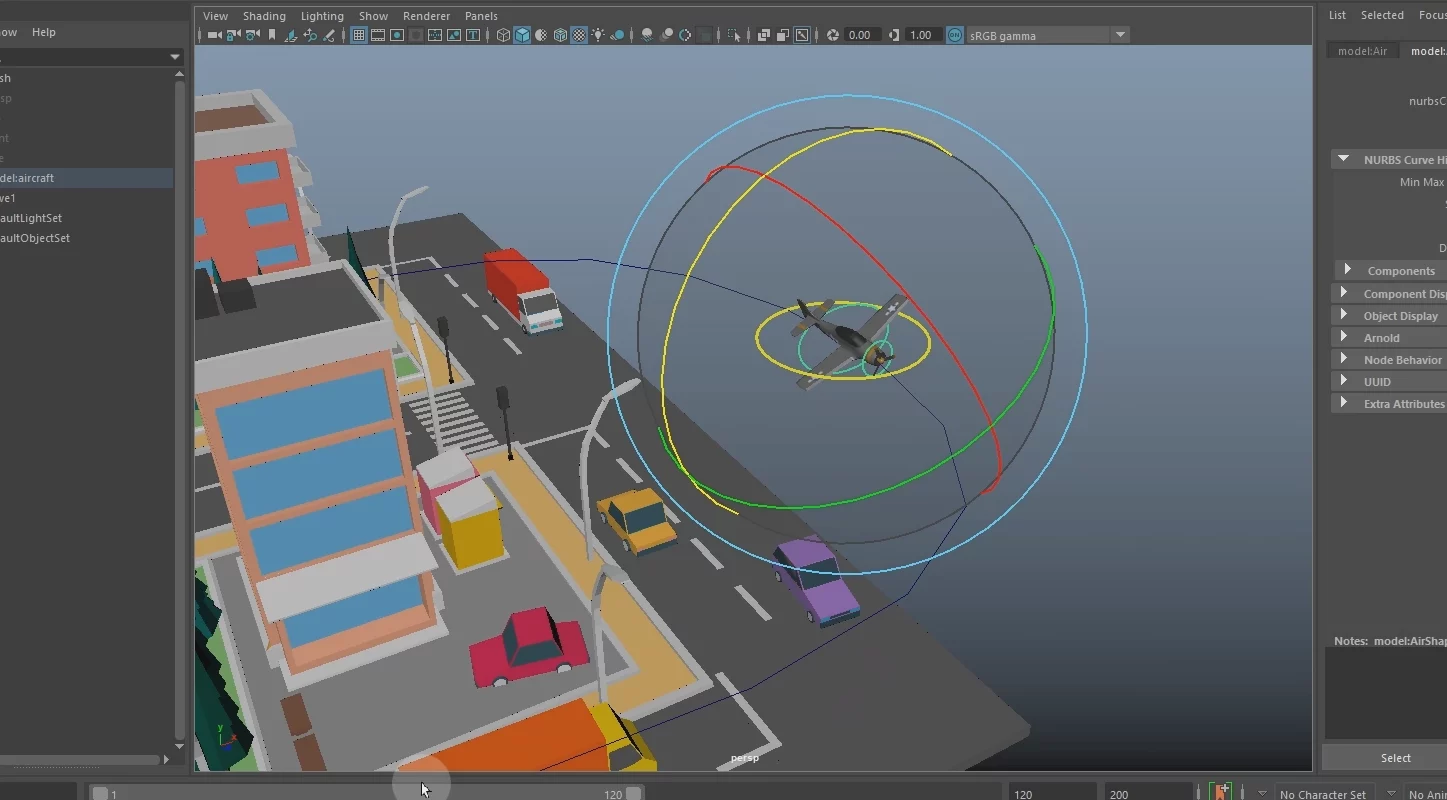Click the use all lights icon

(598, 35)
